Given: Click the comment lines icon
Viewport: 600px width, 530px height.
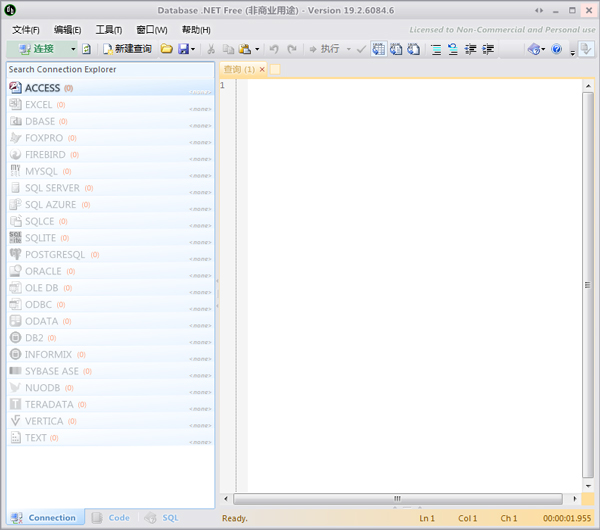Looking at the screenshot, I should [436, 49].
